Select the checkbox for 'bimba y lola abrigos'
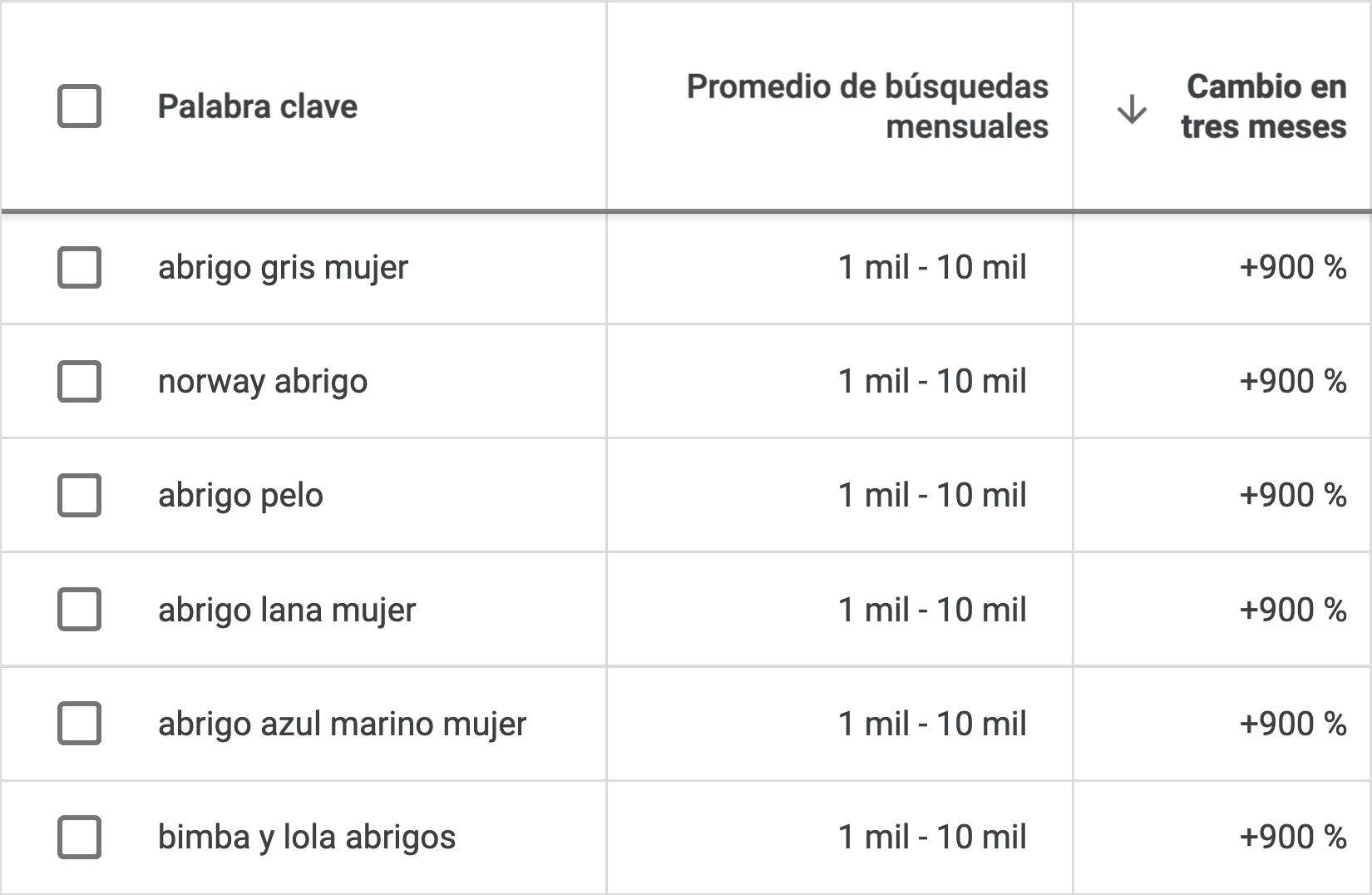This screenshot has height=895, width=1372. click(77, 838)
